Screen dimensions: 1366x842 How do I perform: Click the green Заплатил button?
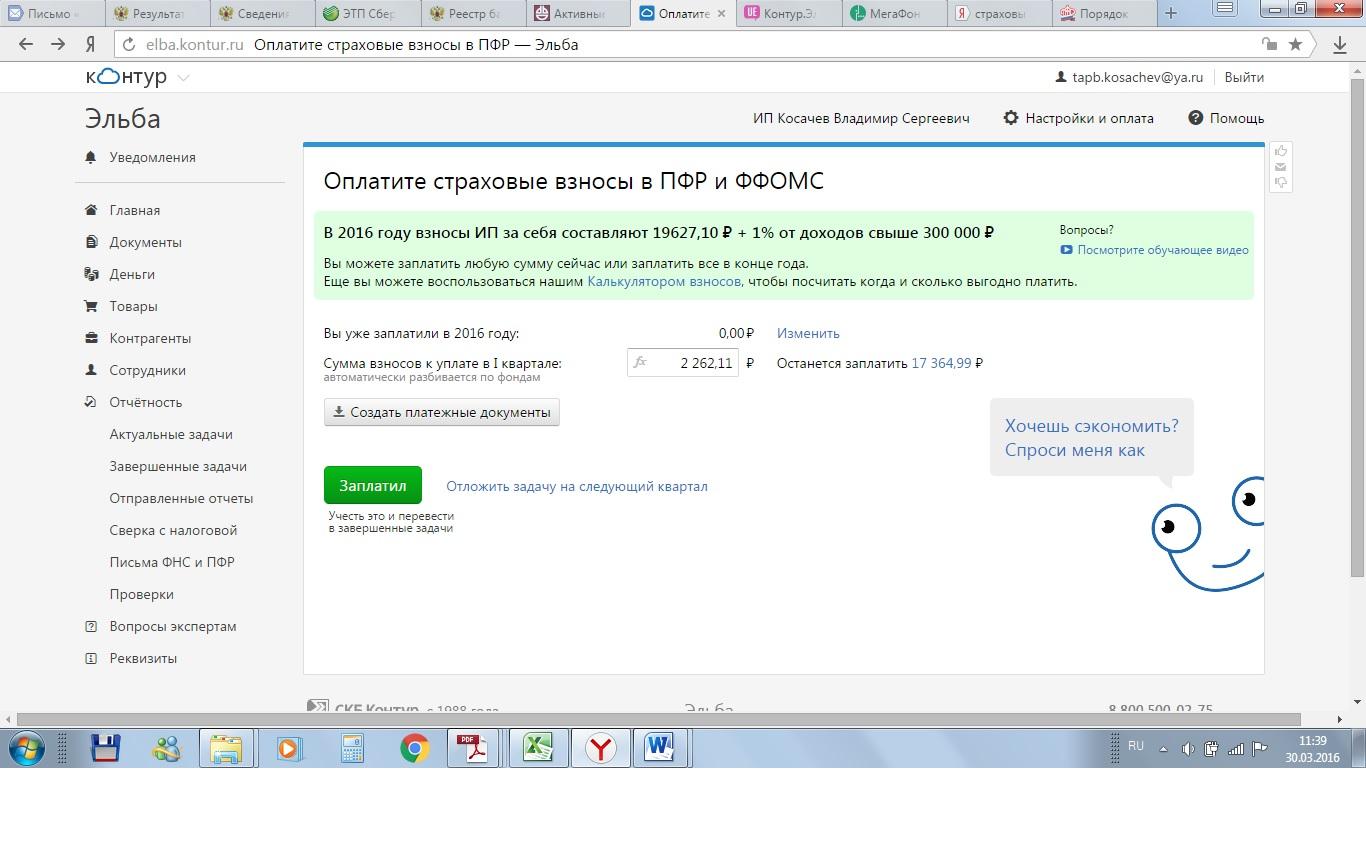373,485
